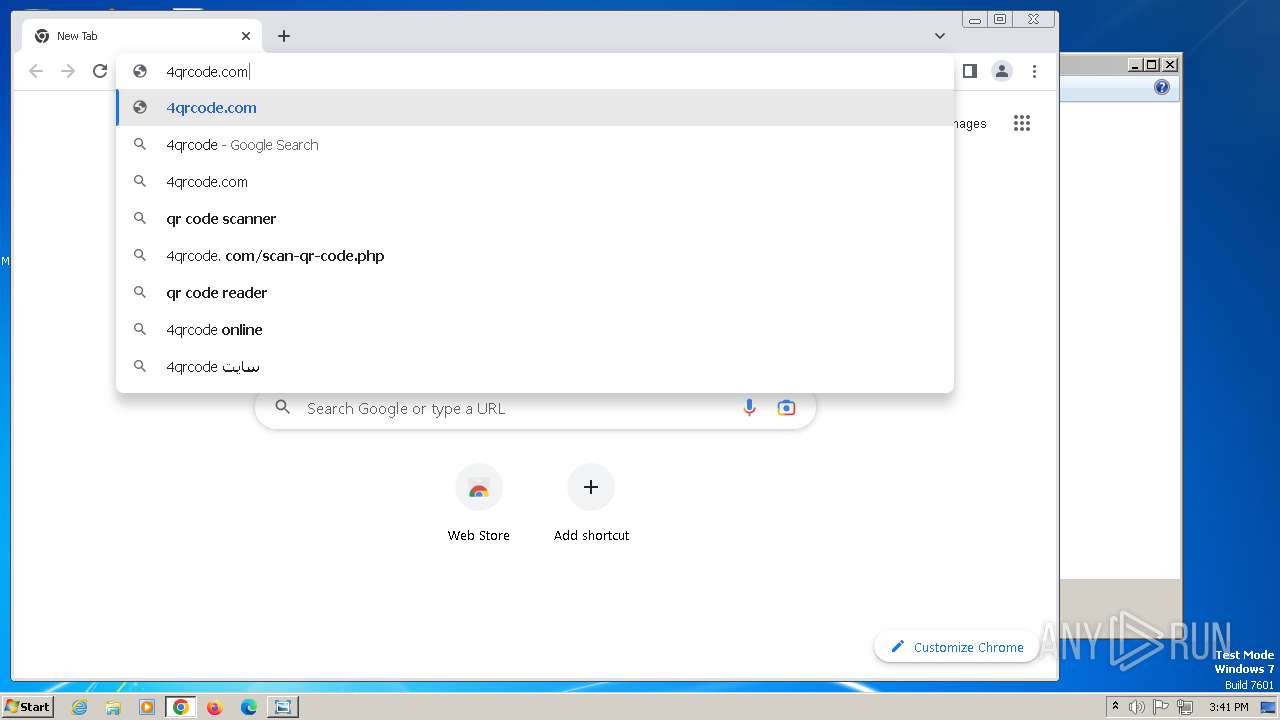The width and height of the screenshot is (1280, 720).
Task: Click the Customize Chrome button
Action: coord(957,647)
